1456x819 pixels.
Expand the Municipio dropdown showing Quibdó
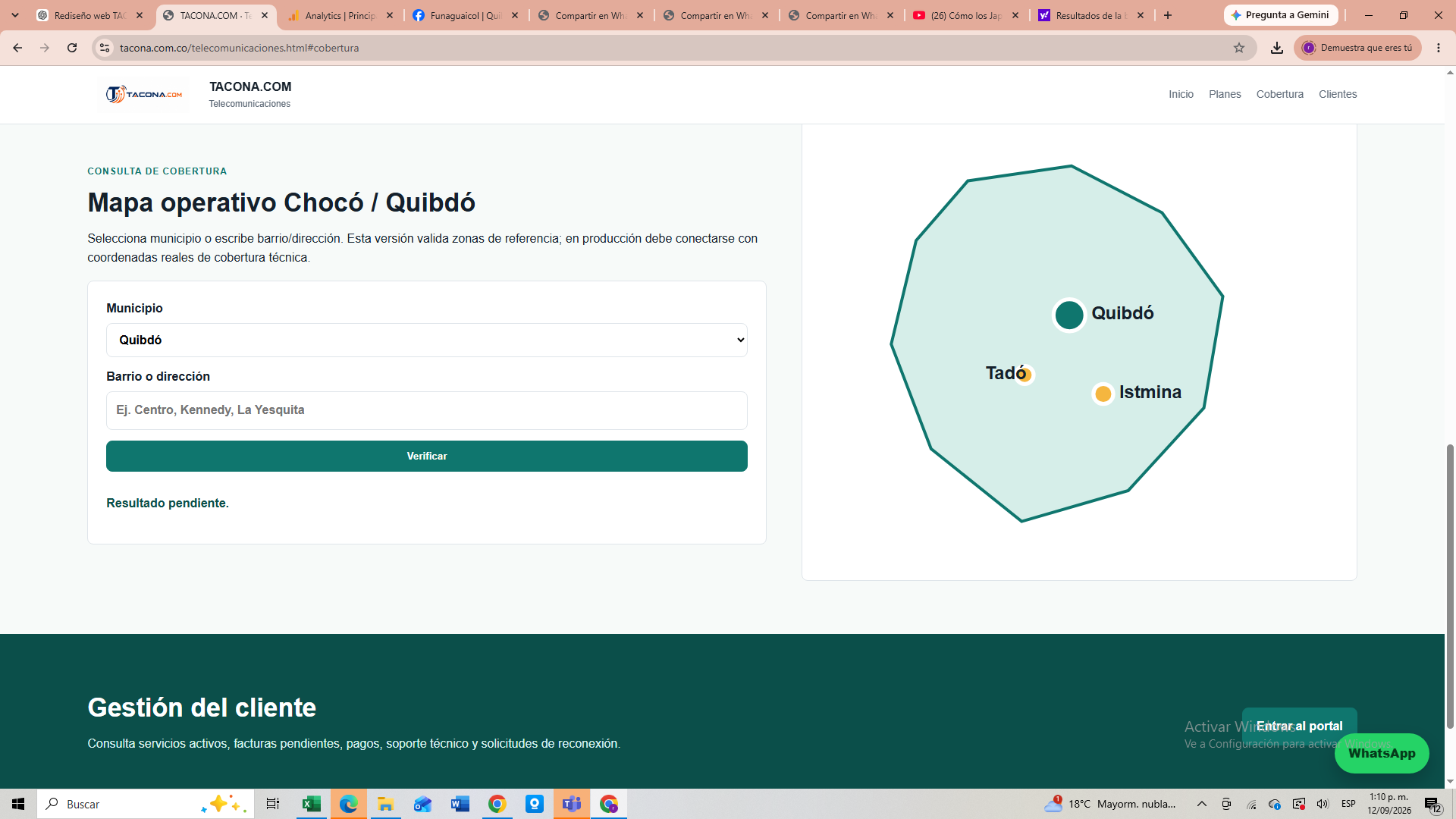click(427, 340)
